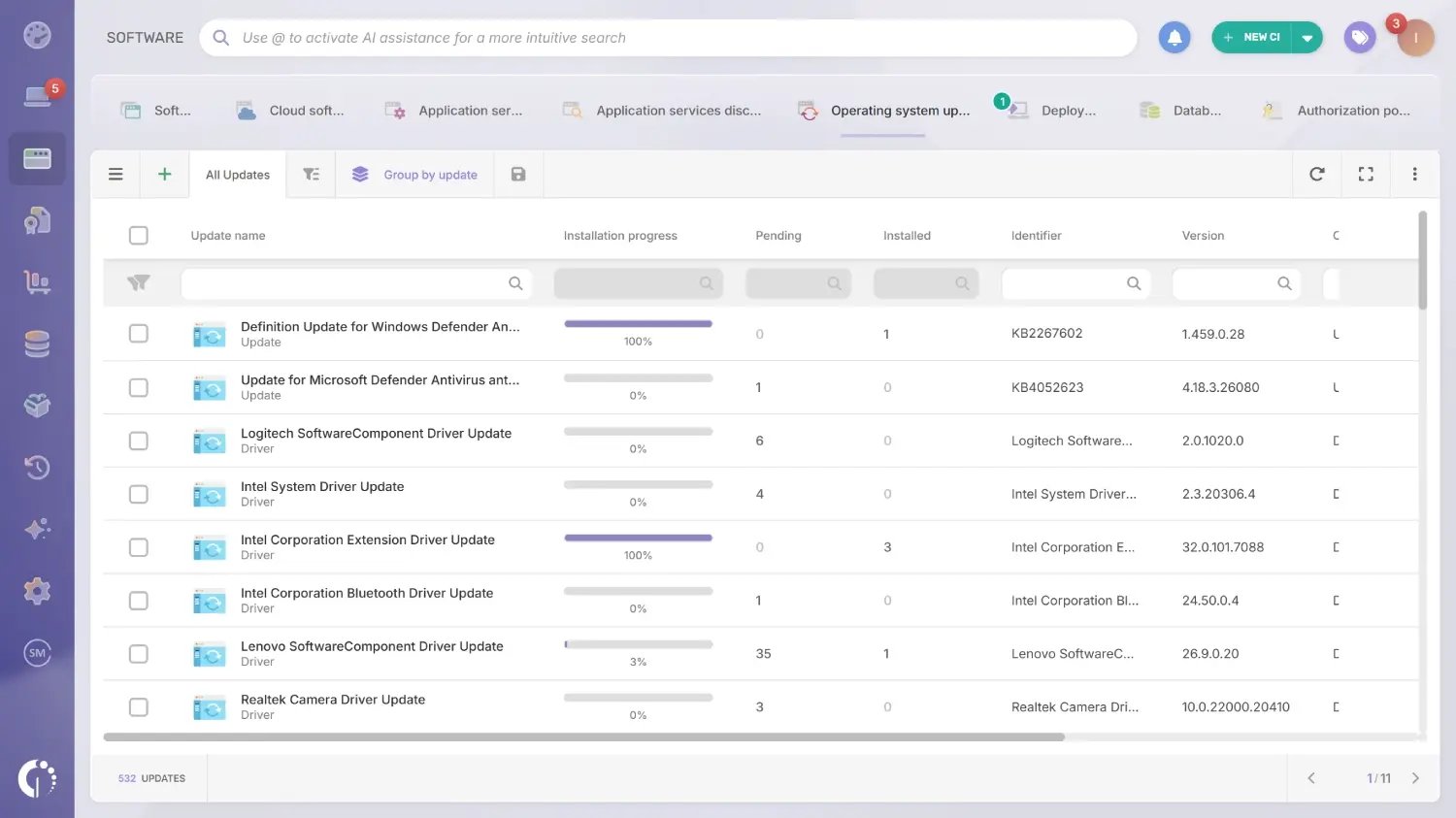Check the Definition Update for Windows Defender row
This screenshot has width=1456, height=818.
pos(139,334)
